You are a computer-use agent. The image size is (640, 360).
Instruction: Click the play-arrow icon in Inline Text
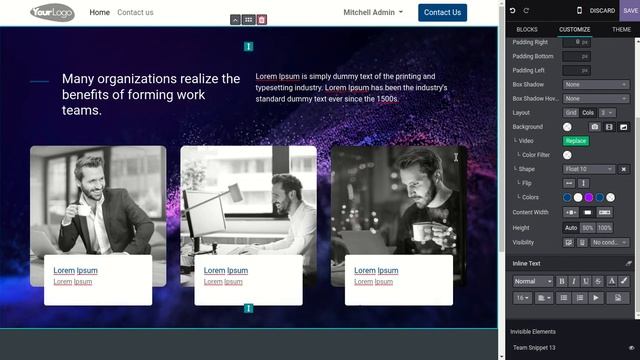(x=596, y=298)
